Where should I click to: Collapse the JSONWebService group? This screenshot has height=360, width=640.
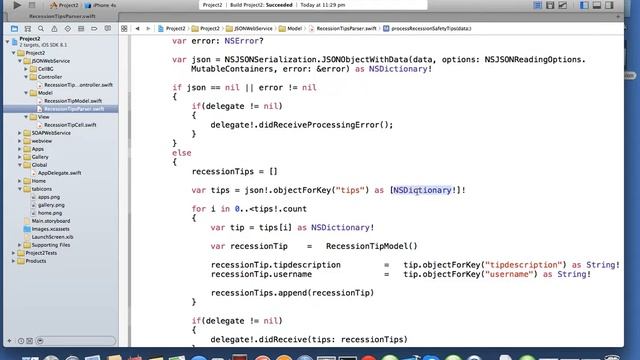coord(20,61)
